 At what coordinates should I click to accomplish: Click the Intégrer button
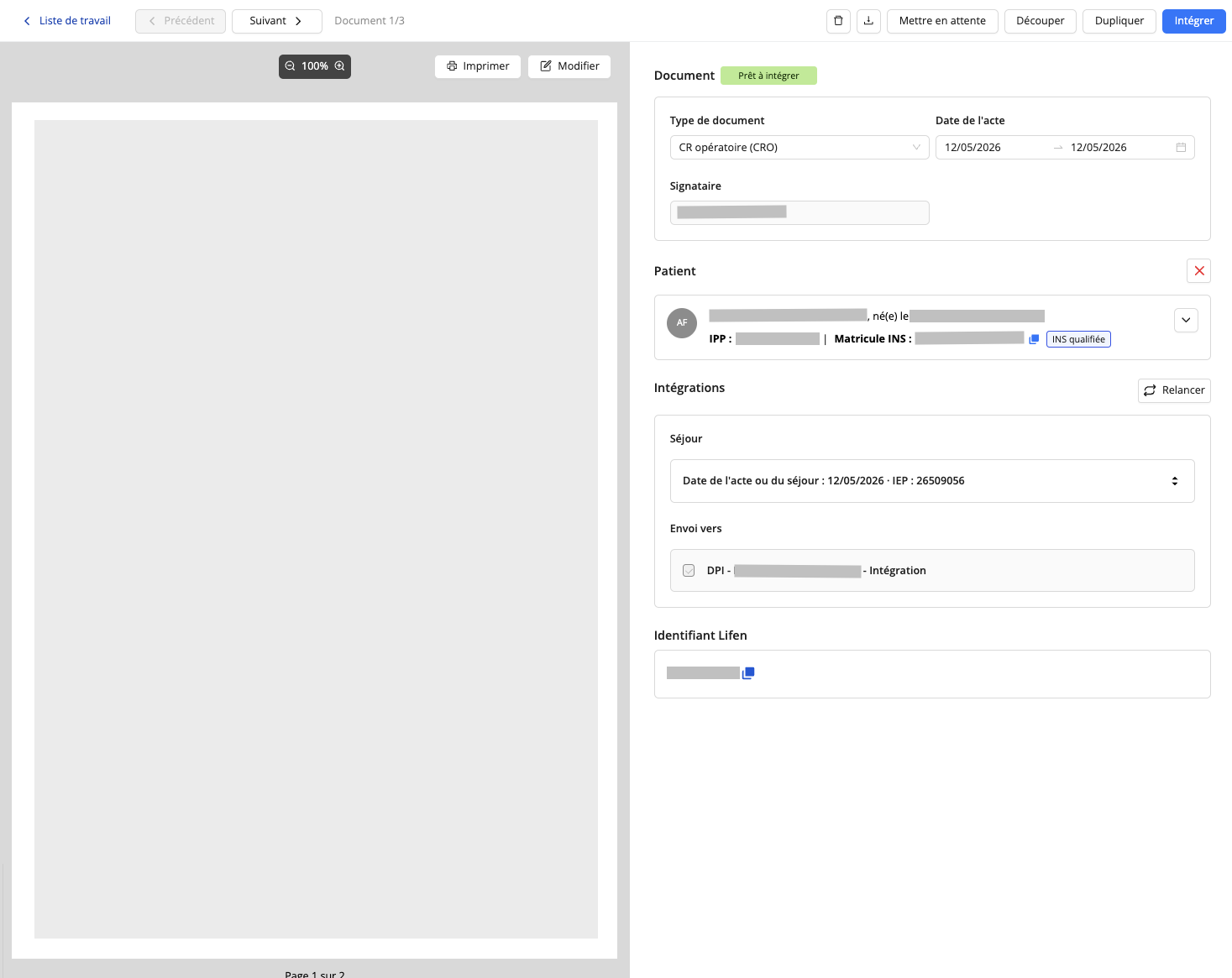coord(1194,21)
